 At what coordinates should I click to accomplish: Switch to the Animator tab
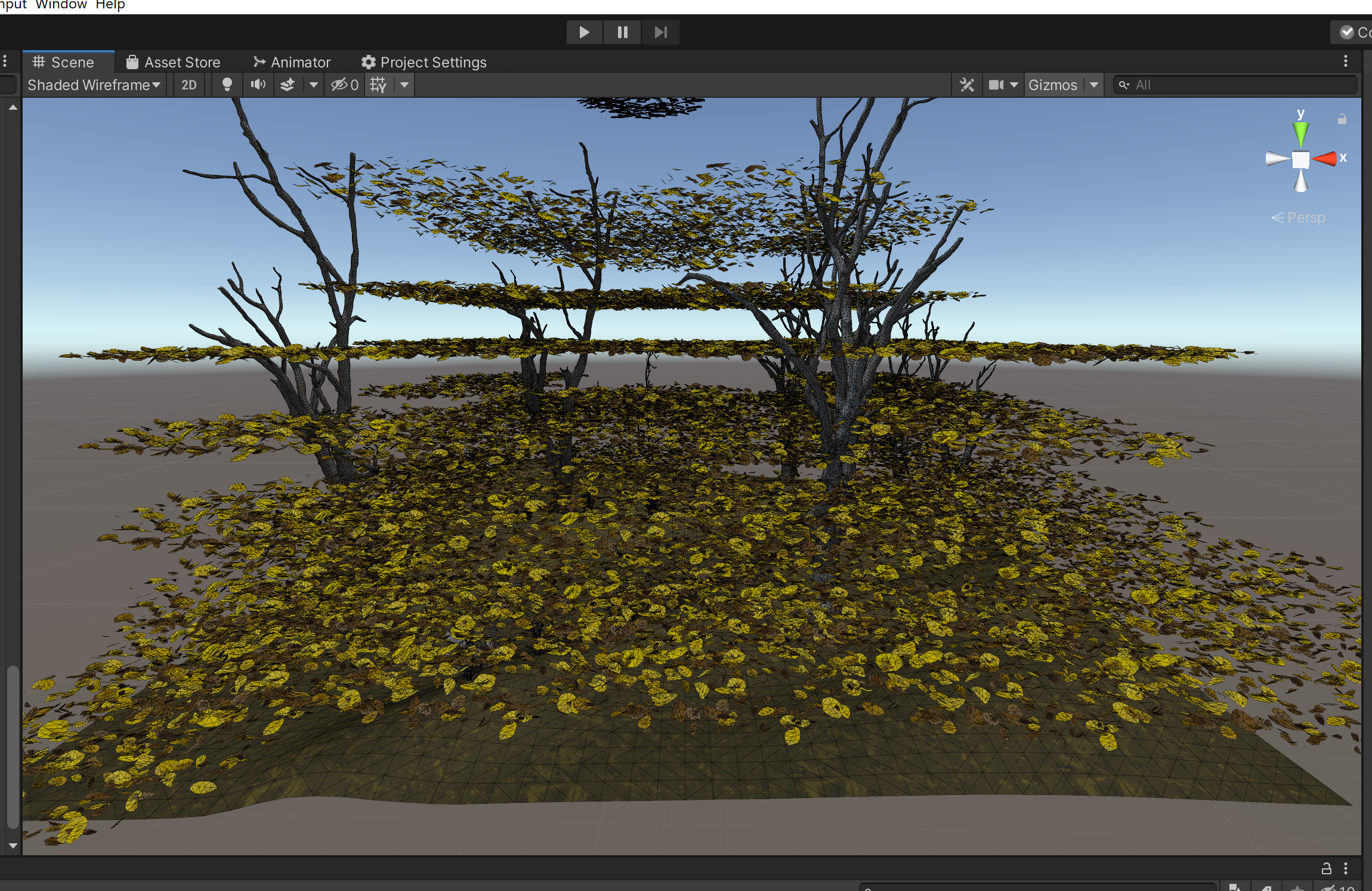[x=292, y=62]
